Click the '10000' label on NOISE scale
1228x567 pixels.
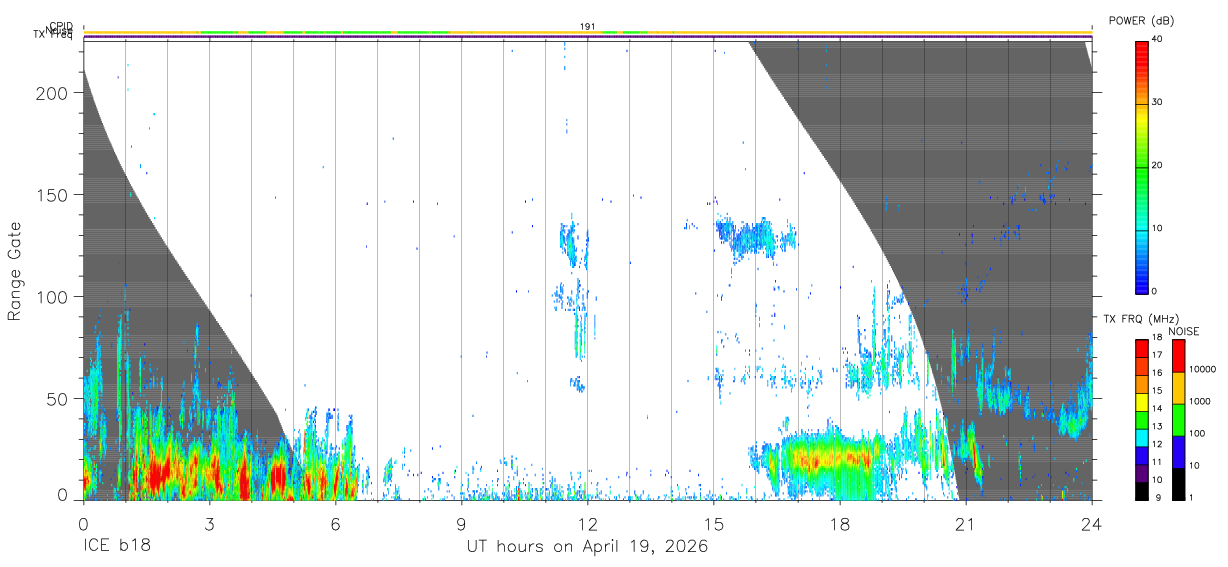[1201, 369]
